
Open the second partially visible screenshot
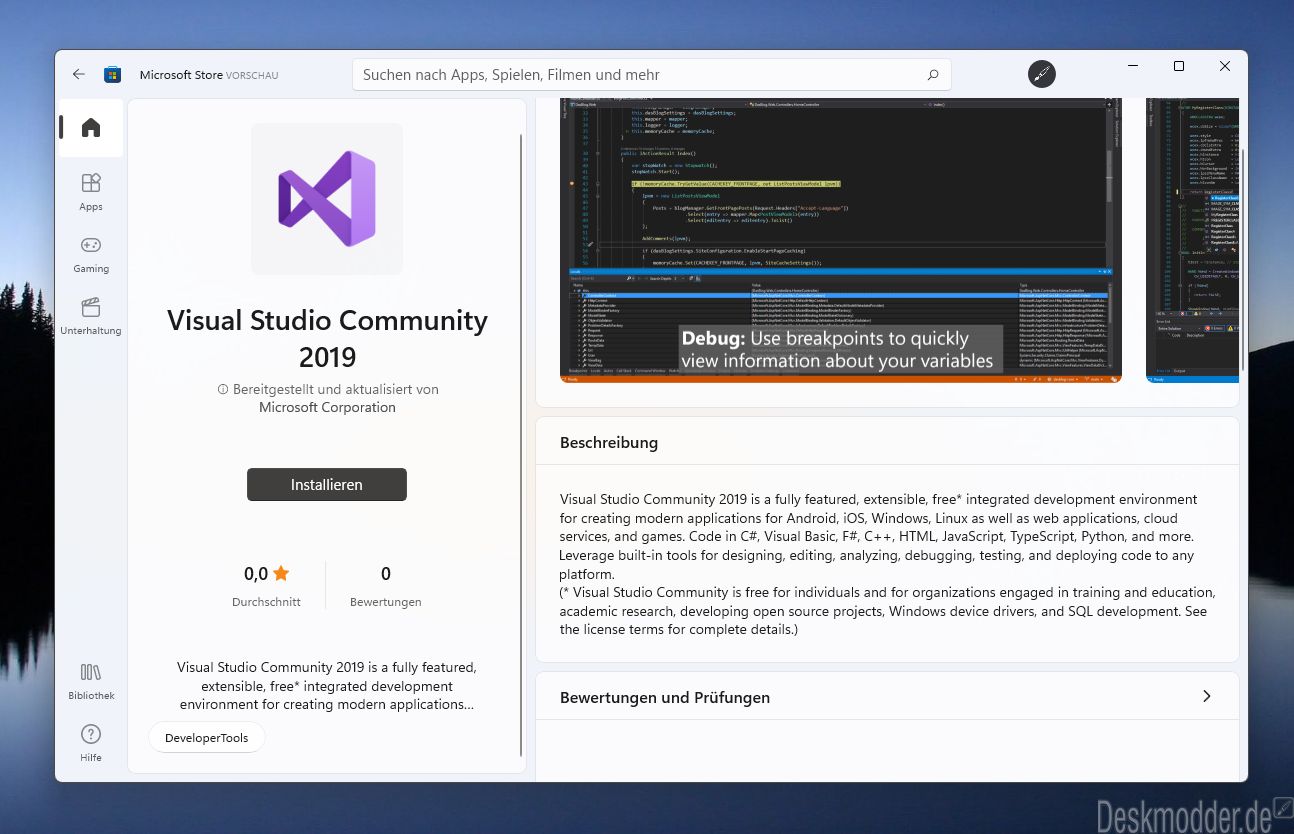click(1192, 240)
